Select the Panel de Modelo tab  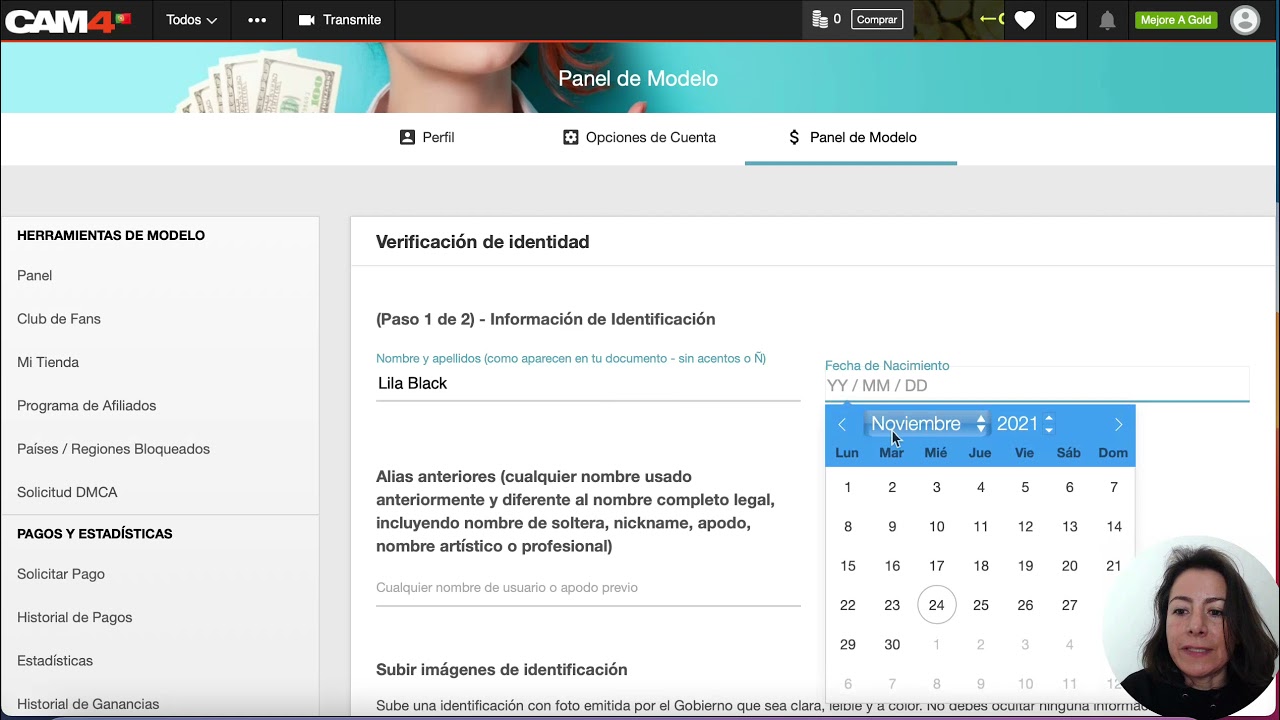(851, 137)
